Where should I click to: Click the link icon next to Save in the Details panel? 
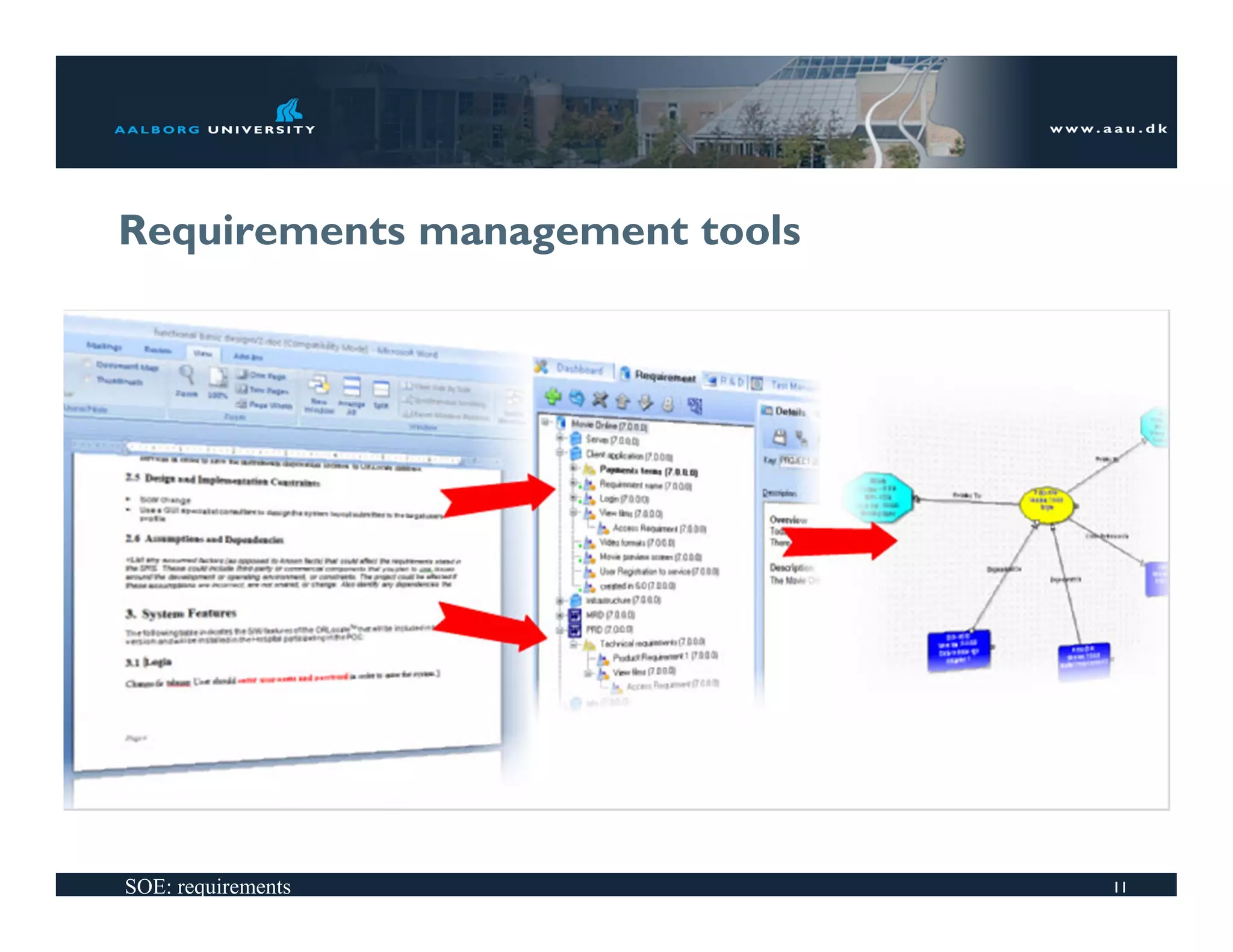[801, 438]
